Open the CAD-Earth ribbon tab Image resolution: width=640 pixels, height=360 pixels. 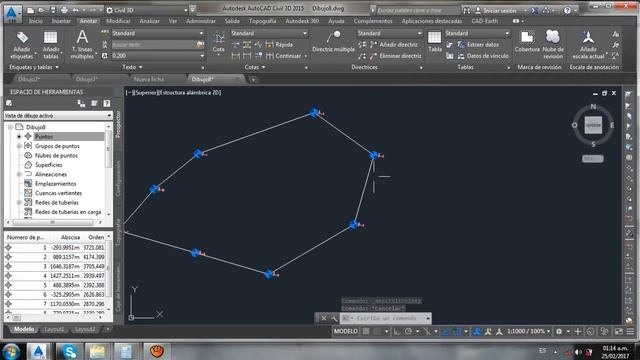click(484, 21)
